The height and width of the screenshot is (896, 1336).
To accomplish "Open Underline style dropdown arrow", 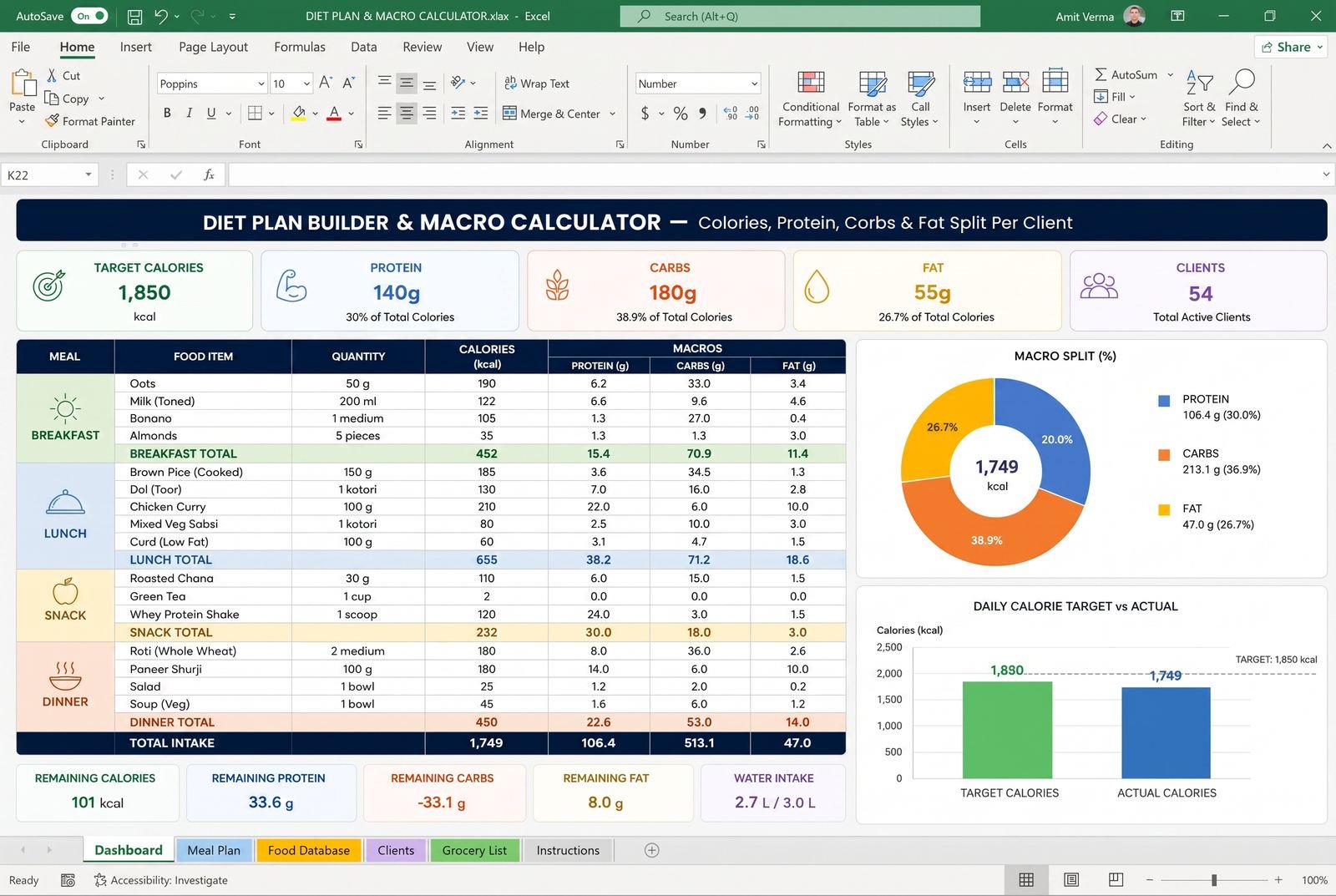I will tap(228, 113).
